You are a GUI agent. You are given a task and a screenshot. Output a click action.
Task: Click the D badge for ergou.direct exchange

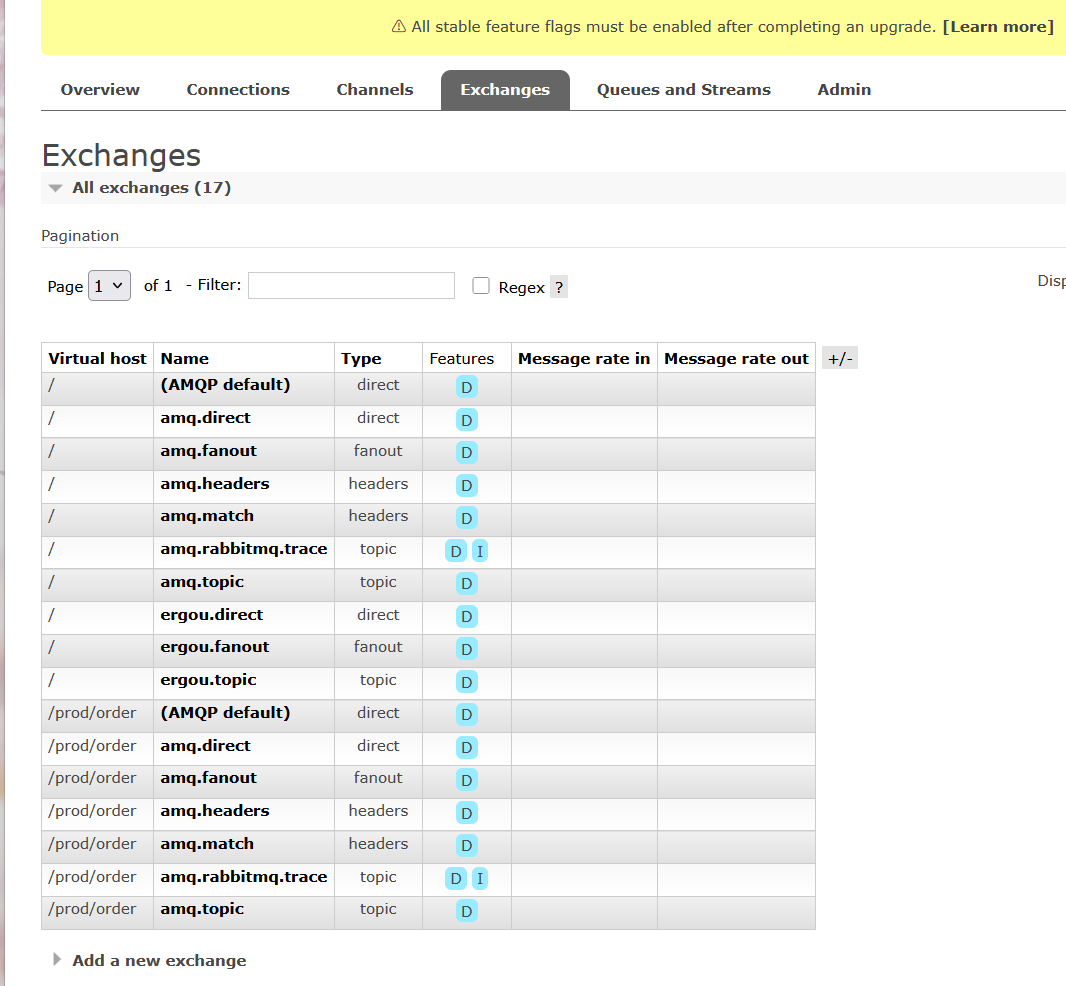(466, 616)
